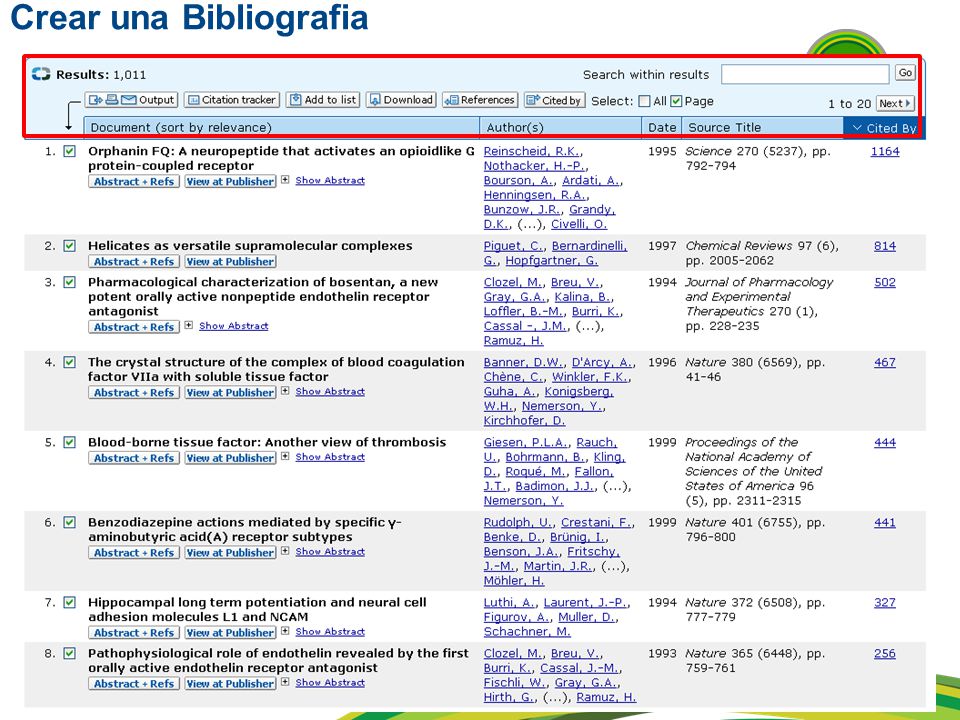This screenshot has width=960, height=720.
Task: Open Abstract + Refs for Helicates article
Action: coord(134,261)
